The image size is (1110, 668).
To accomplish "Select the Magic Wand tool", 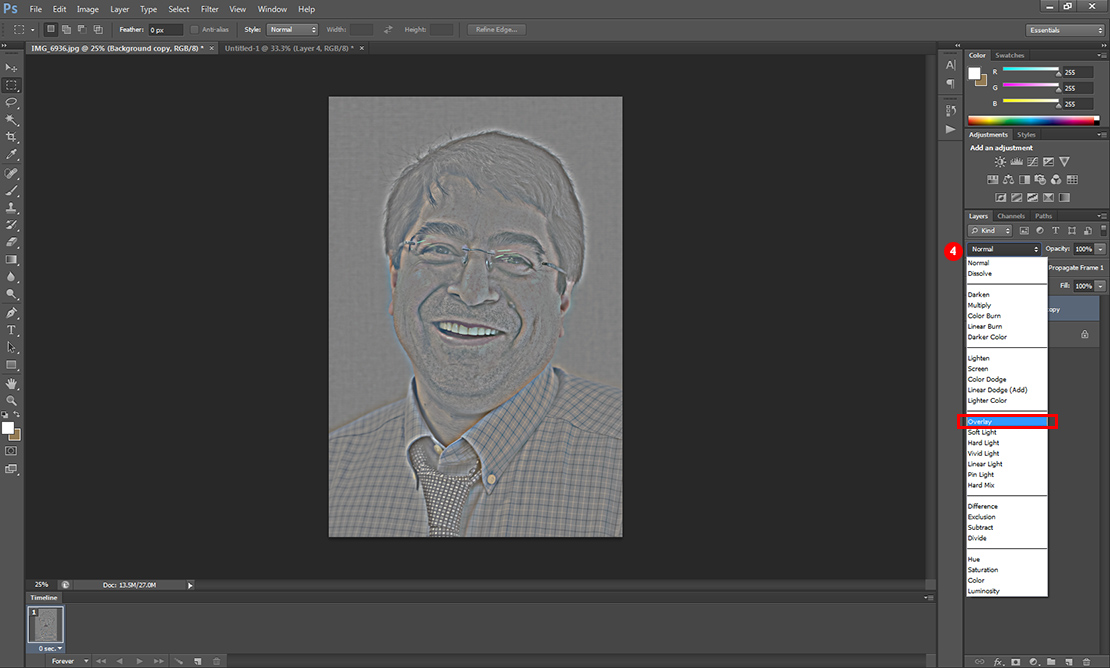I will 11,120.
